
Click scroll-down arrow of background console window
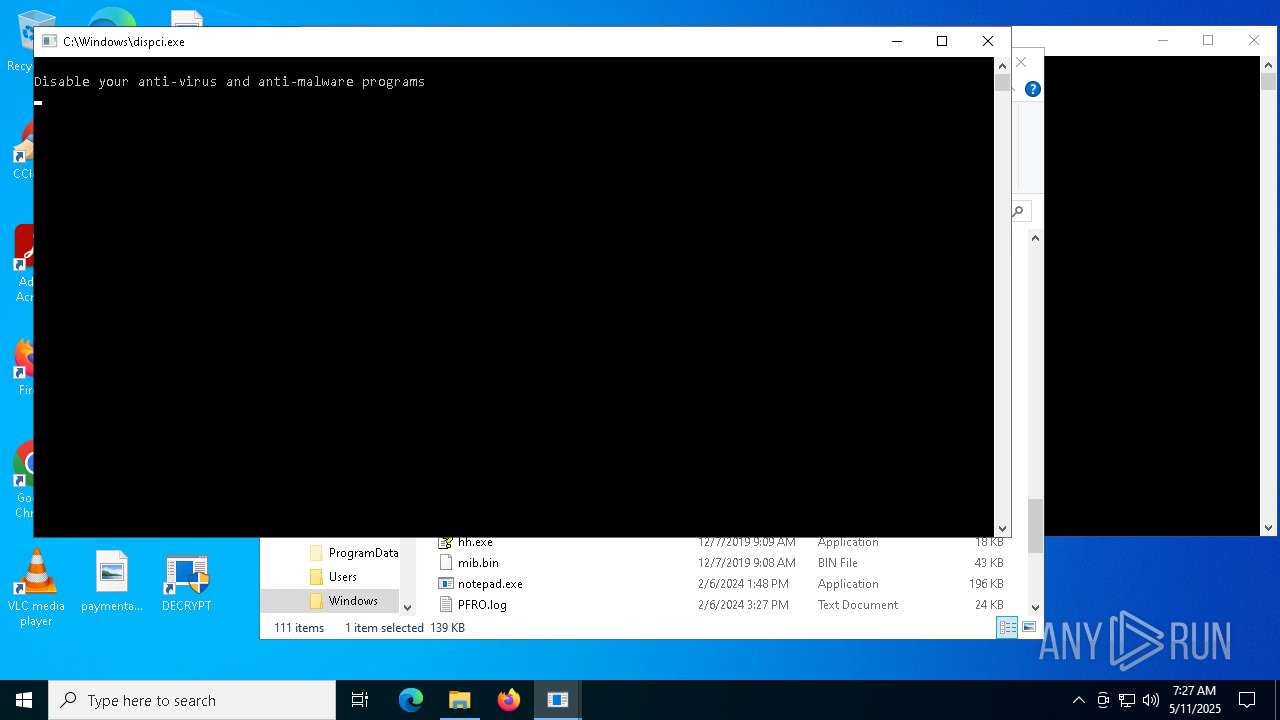click(1268, 528)
